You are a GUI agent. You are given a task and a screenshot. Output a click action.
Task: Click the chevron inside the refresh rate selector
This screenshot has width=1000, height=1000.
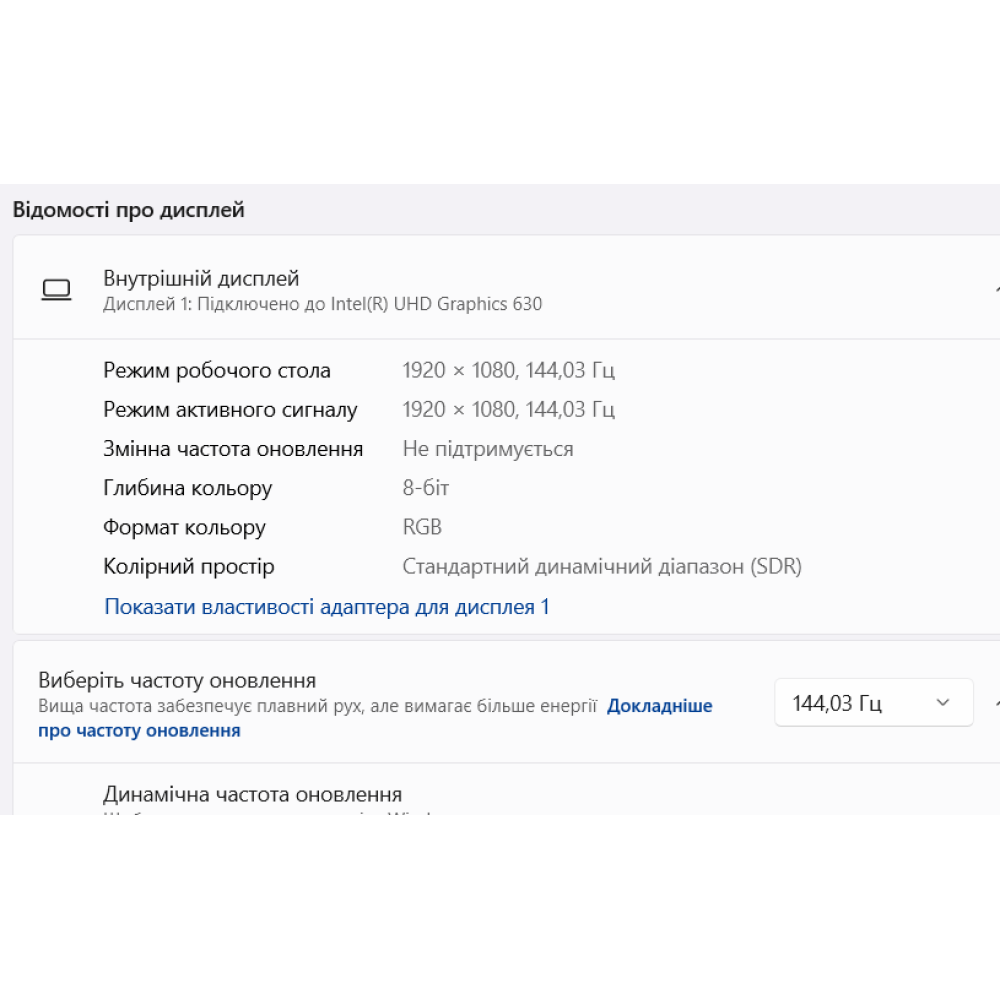(941, 702)
